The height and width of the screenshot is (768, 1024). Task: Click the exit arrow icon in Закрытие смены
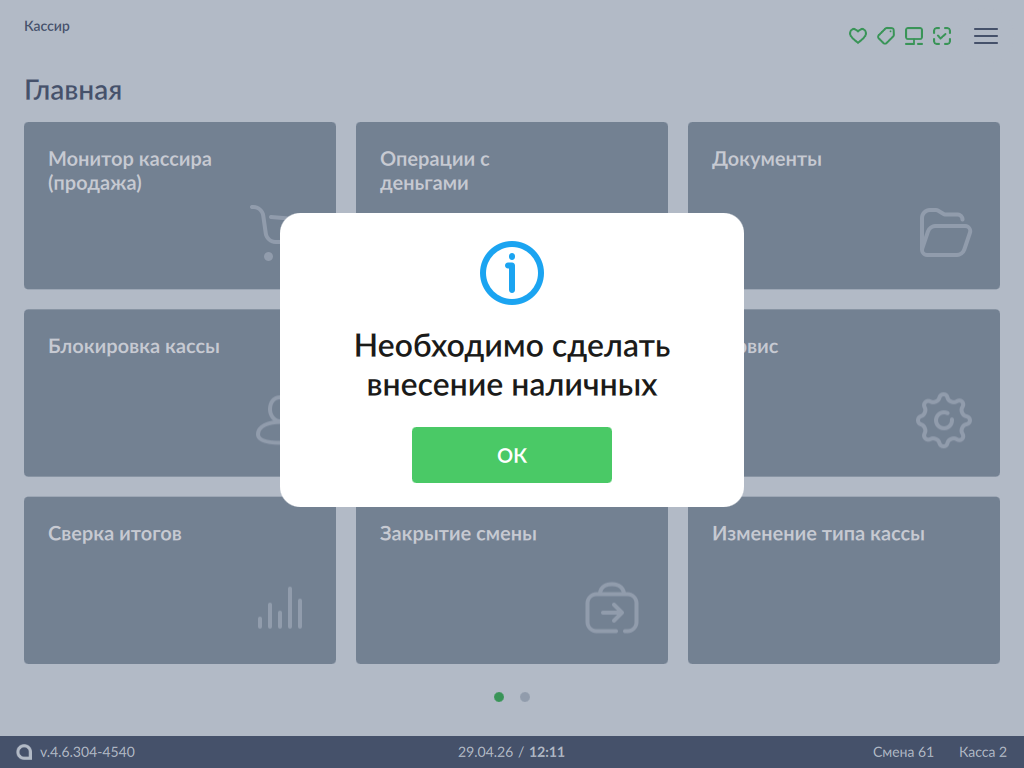click(612, 608)
